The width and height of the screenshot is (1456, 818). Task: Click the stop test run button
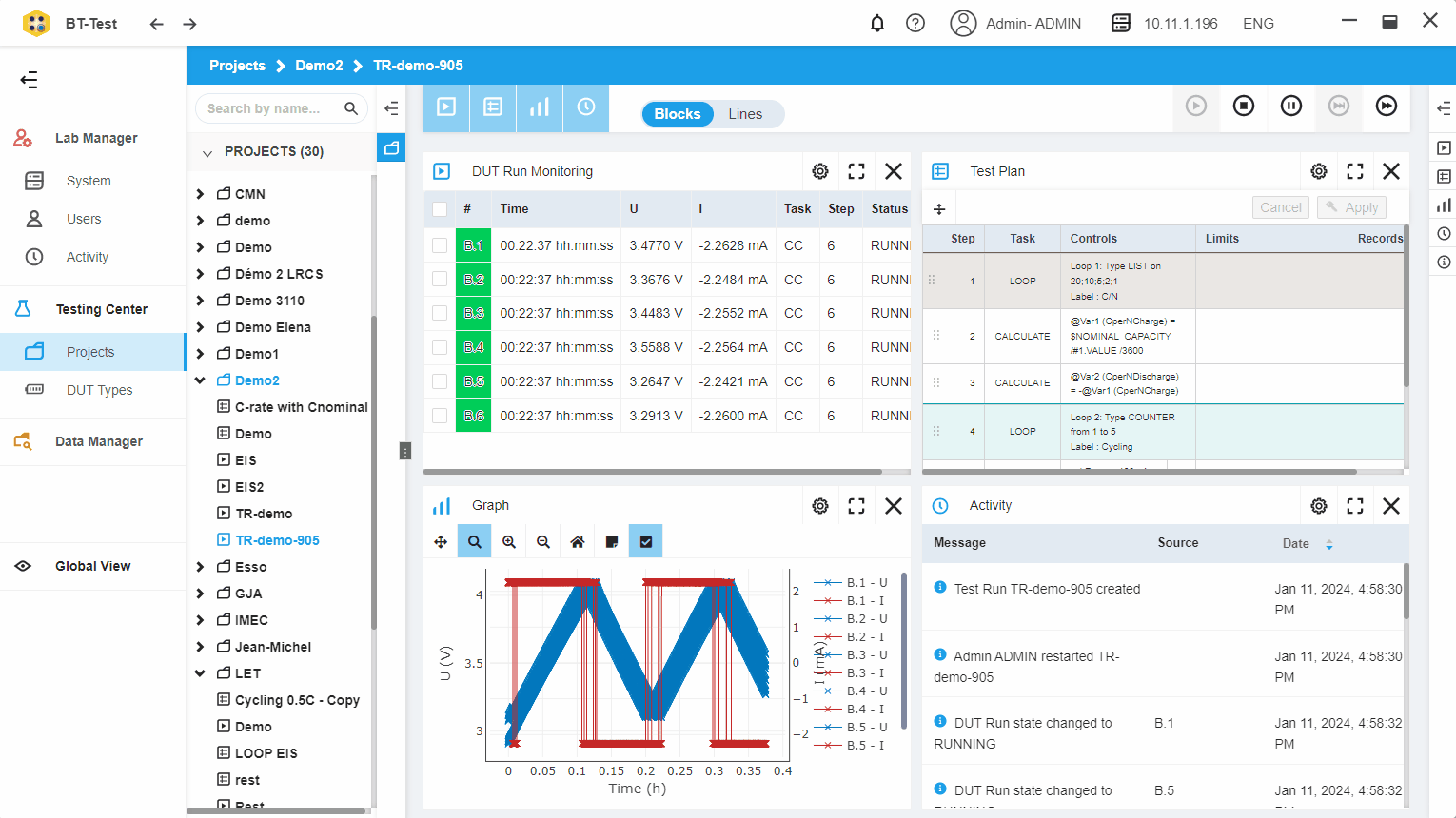pos(1243,106)
